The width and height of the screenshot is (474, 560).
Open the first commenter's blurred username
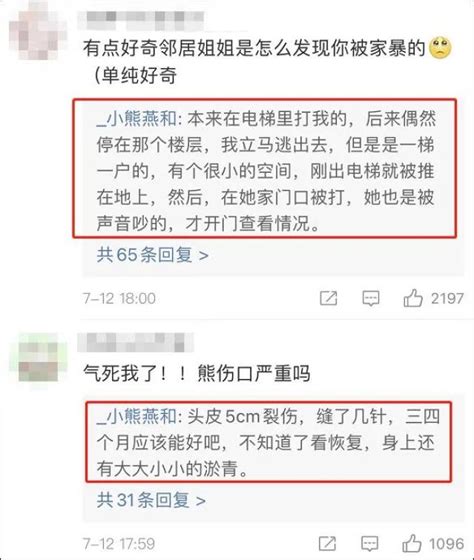coord(141,20)
